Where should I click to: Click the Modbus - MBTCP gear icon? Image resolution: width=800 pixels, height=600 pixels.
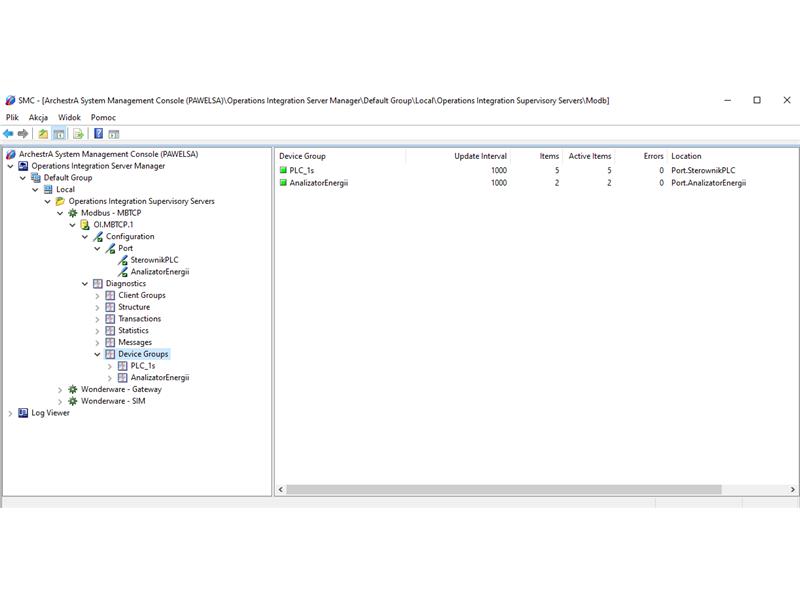tap(73, 213)
